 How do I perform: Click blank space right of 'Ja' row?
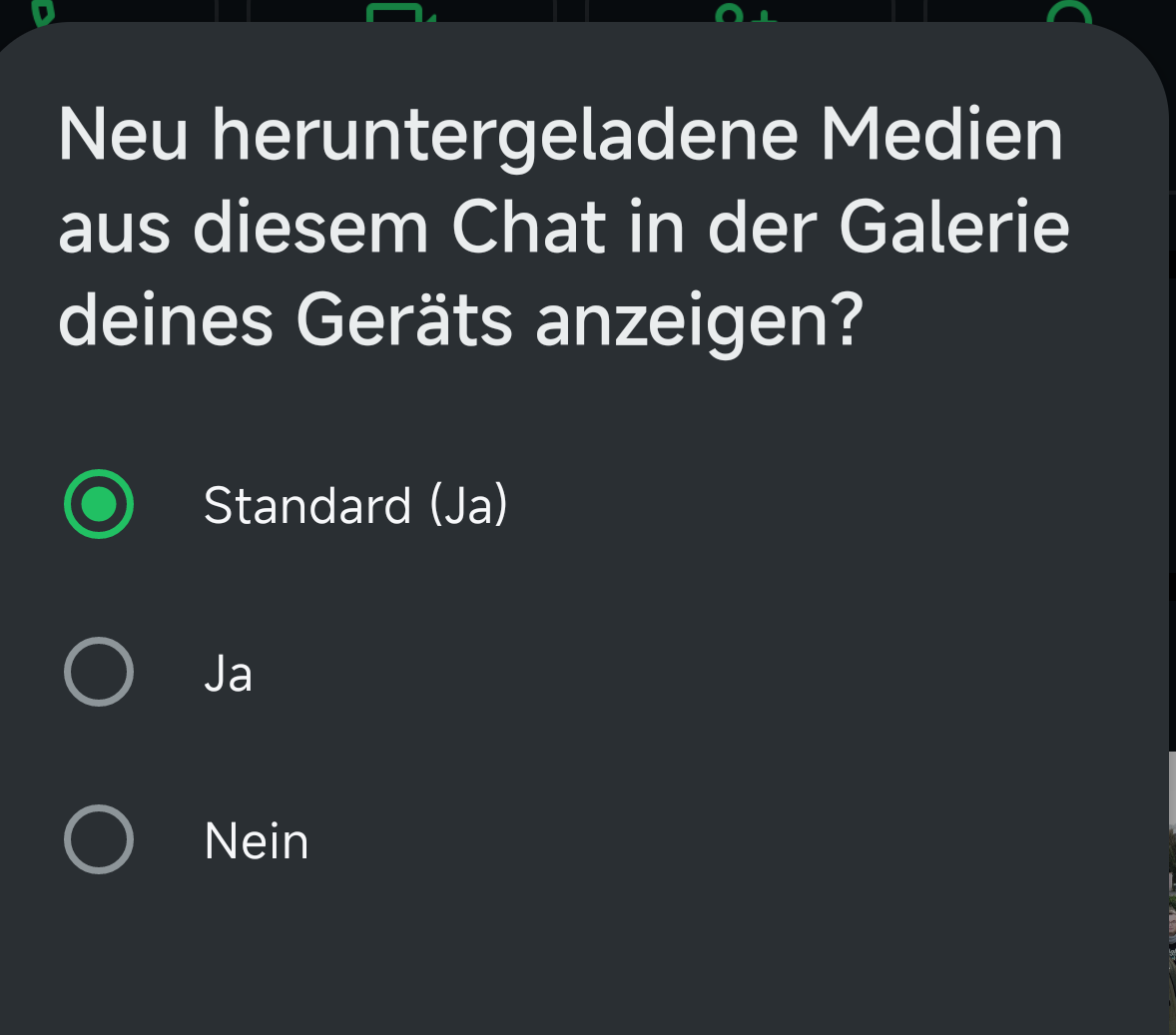click(x=699, y=673)
